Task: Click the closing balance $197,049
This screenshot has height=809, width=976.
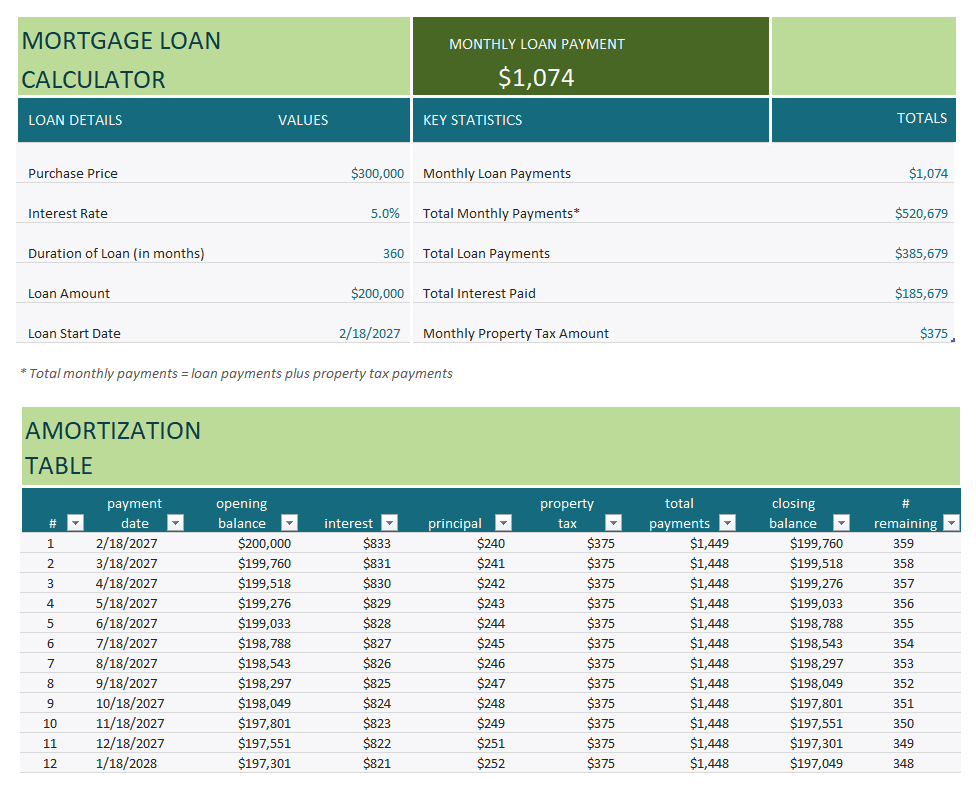Action: pyautogui.click(x=817, y=763)
